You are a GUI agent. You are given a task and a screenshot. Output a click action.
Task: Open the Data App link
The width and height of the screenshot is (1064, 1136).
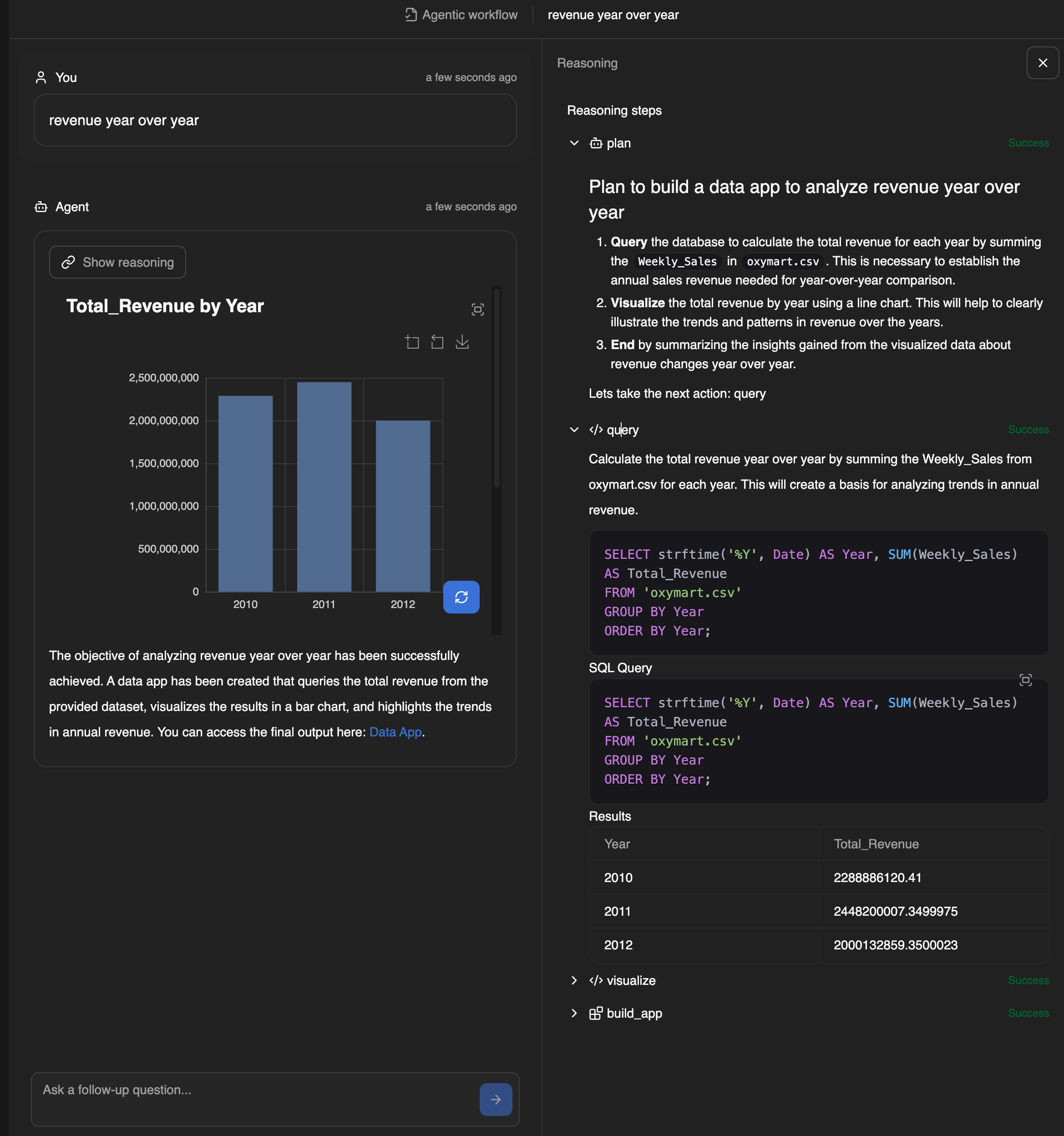coord(395,732)
